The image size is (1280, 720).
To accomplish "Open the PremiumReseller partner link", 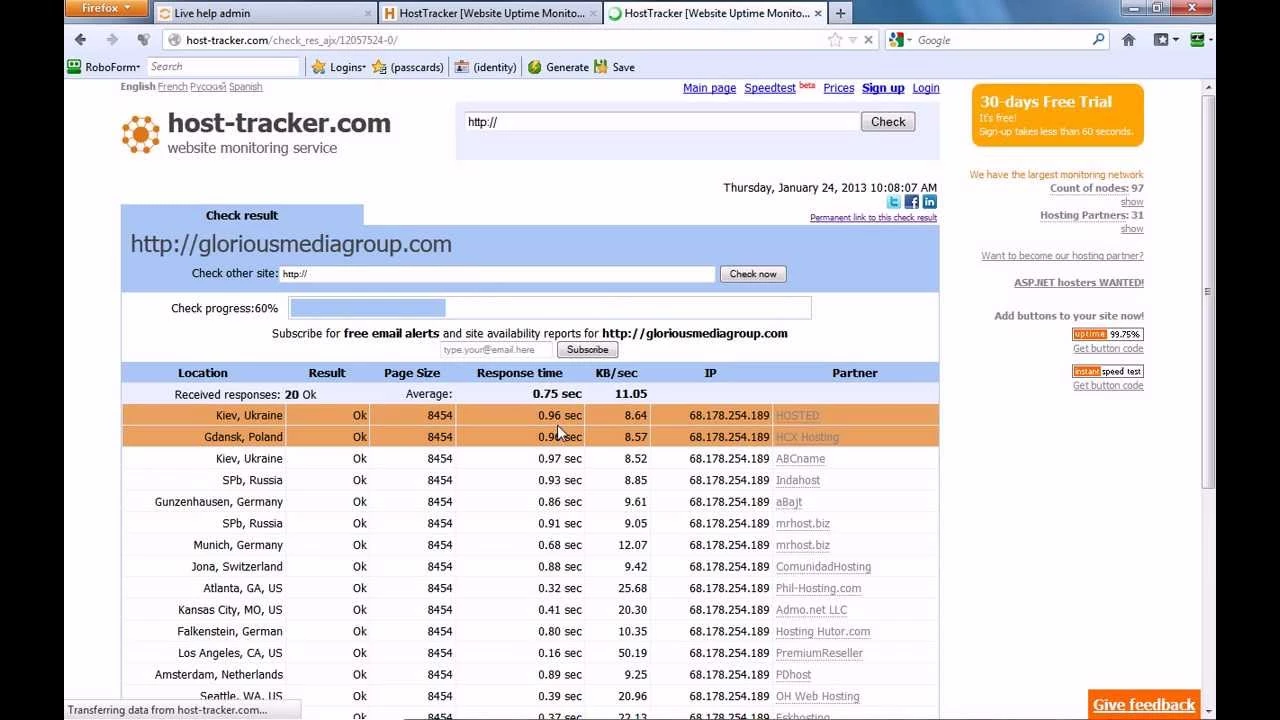I will pyautogui.click(x=819, y=653).
